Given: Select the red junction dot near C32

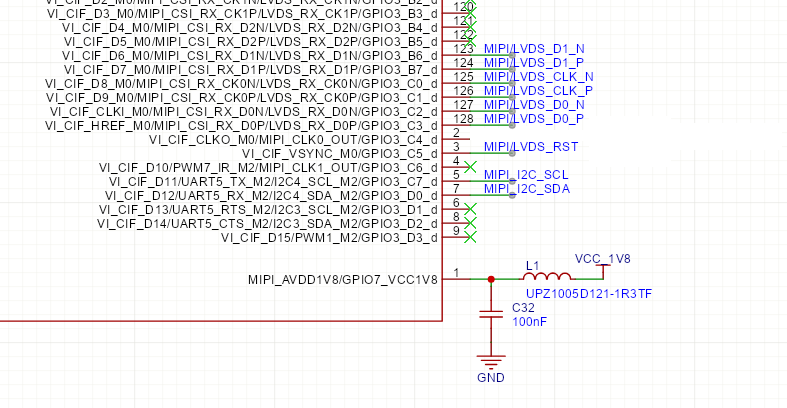Looking at the screenshot, I should point(490,279).
